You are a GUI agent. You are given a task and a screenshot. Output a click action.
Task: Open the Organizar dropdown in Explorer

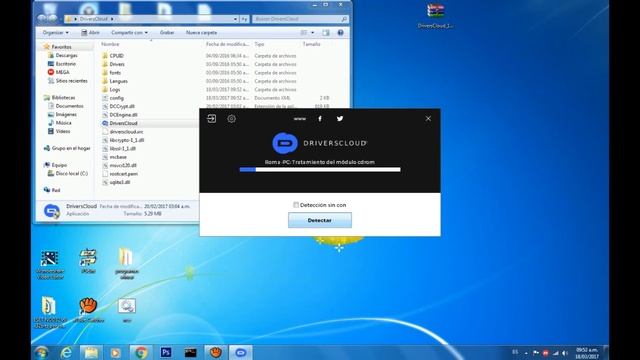[56, 33]
